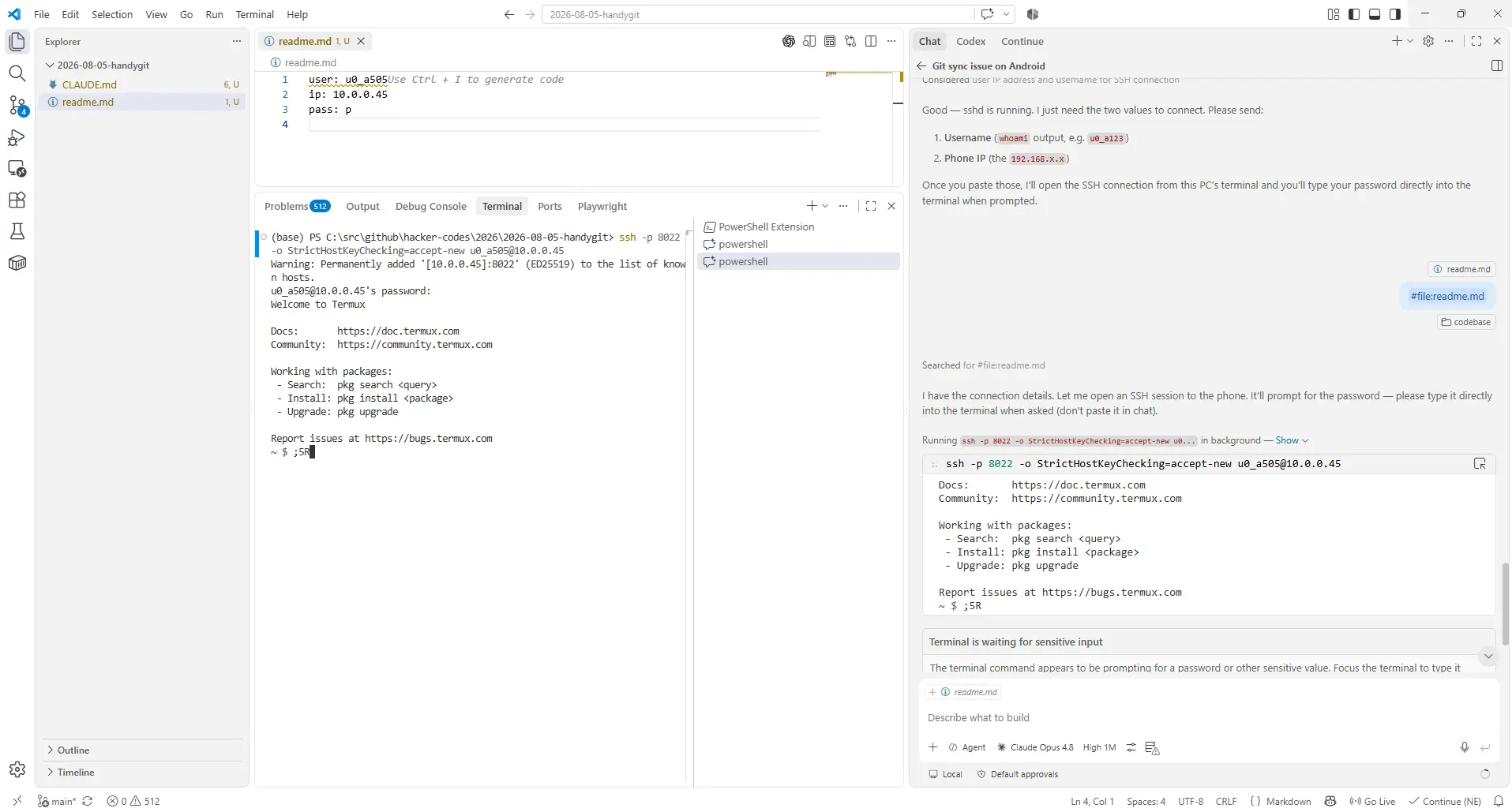Screen dimensions: 1512x812
Task: Click the plus next to the readme.md chip
Action: point(932,692)
